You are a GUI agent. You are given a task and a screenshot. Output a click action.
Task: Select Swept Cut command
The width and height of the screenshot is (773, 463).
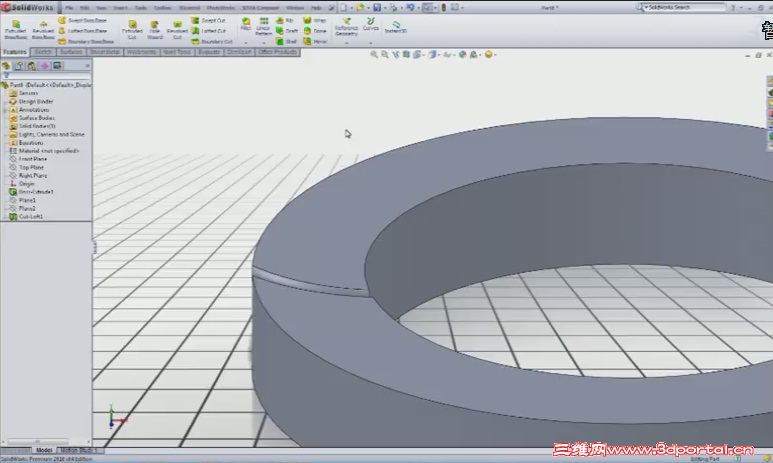pos(208,20)
